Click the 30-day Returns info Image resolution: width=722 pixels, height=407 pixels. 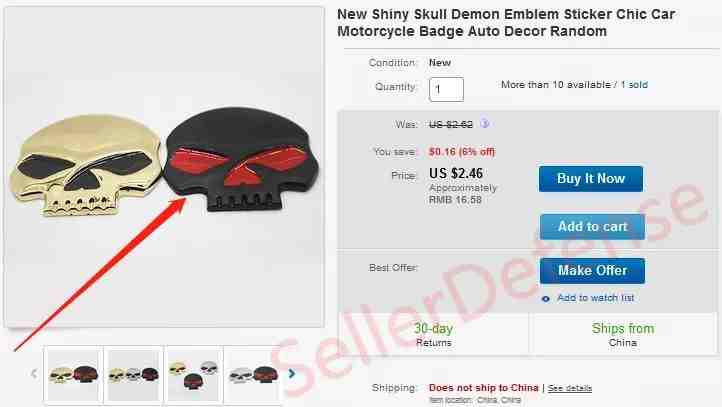pos(433,335)
